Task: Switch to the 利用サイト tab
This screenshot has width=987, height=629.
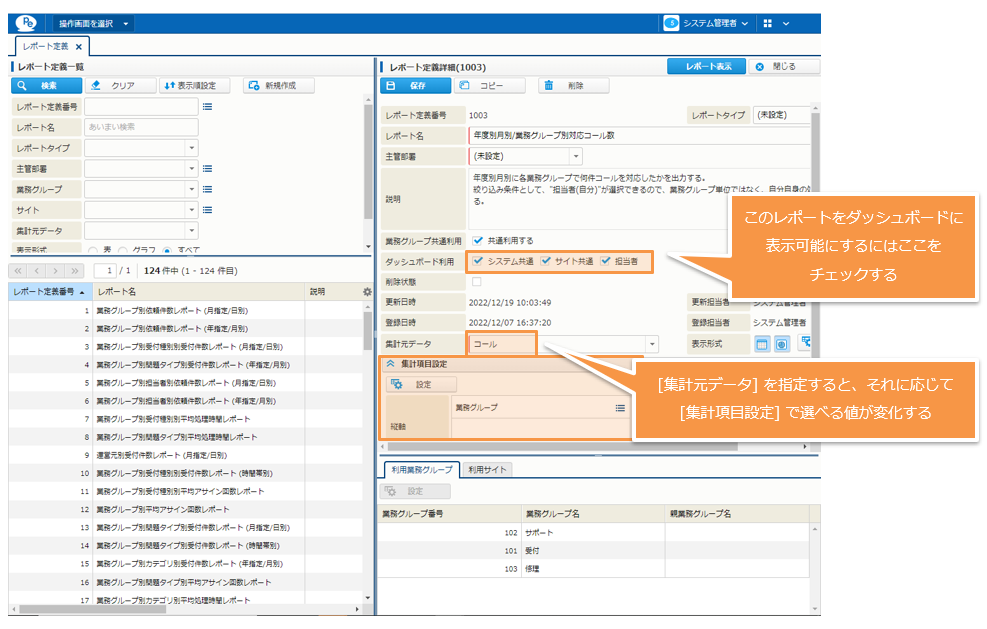Action: (x=489, y=469)
